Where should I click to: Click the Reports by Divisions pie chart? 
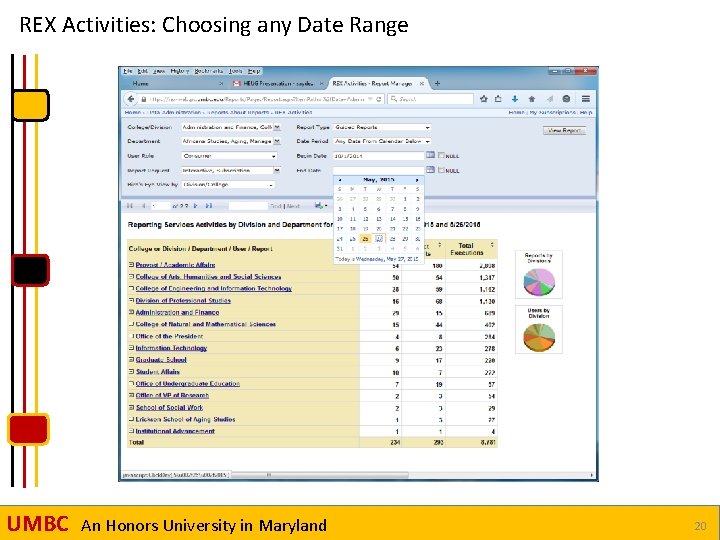[x=539, y=282]
